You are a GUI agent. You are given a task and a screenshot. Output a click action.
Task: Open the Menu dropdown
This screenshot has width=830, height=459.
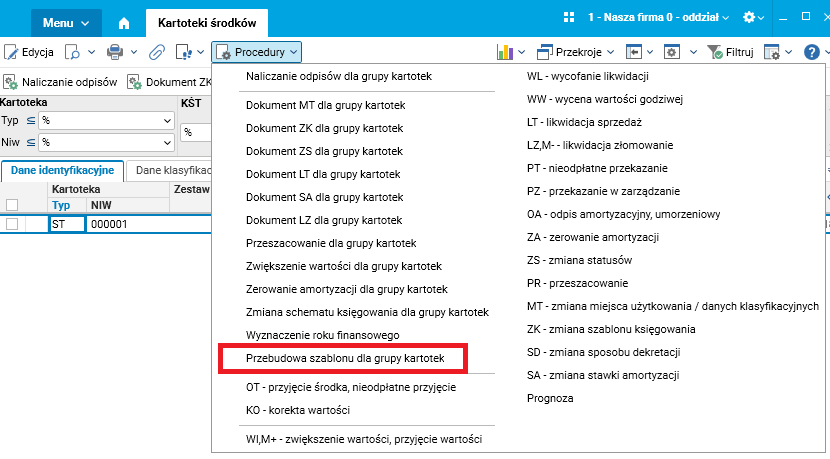[66, 23]
